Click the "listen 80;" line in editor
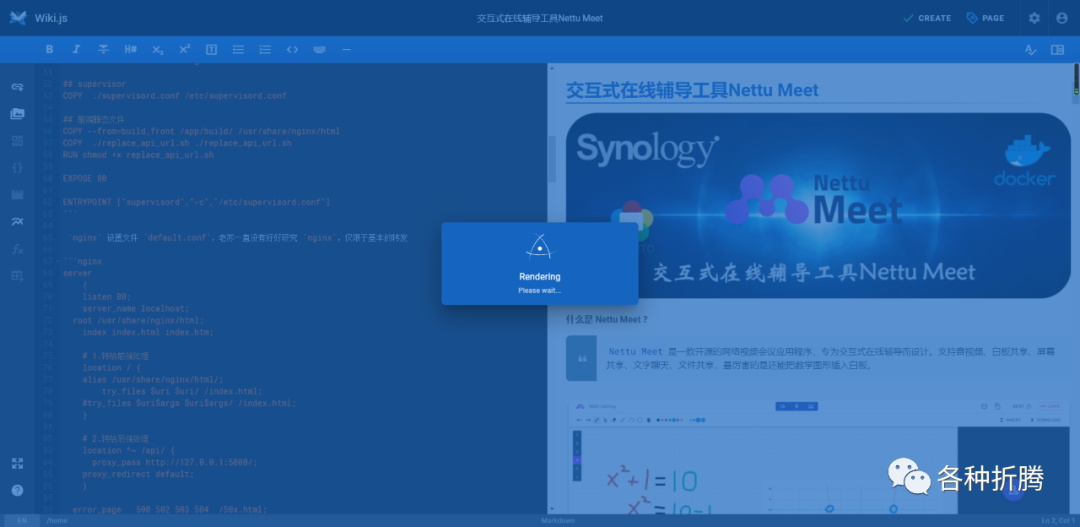 pyautogui.click(x=107, y=297)
